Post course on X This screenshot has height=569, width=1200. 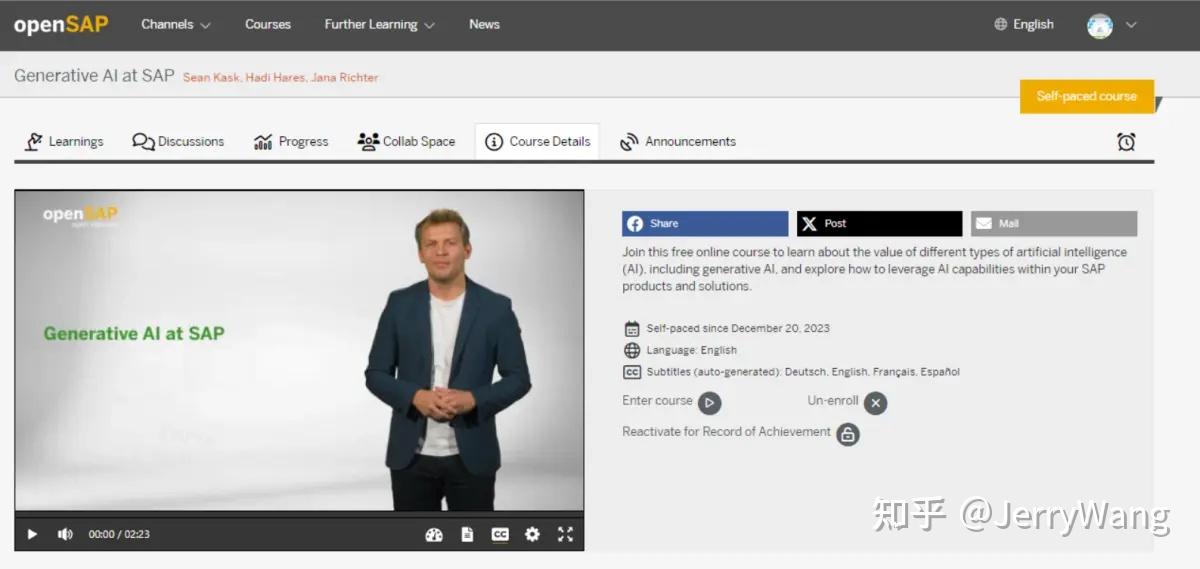point(879,224)
